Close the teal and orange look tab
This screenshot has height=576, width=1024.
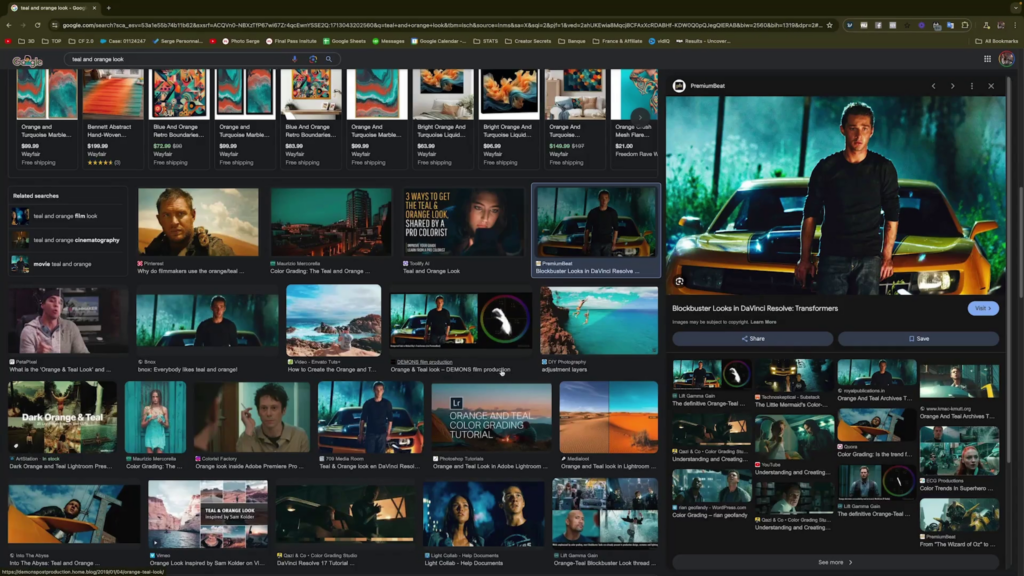coord(94,8)
